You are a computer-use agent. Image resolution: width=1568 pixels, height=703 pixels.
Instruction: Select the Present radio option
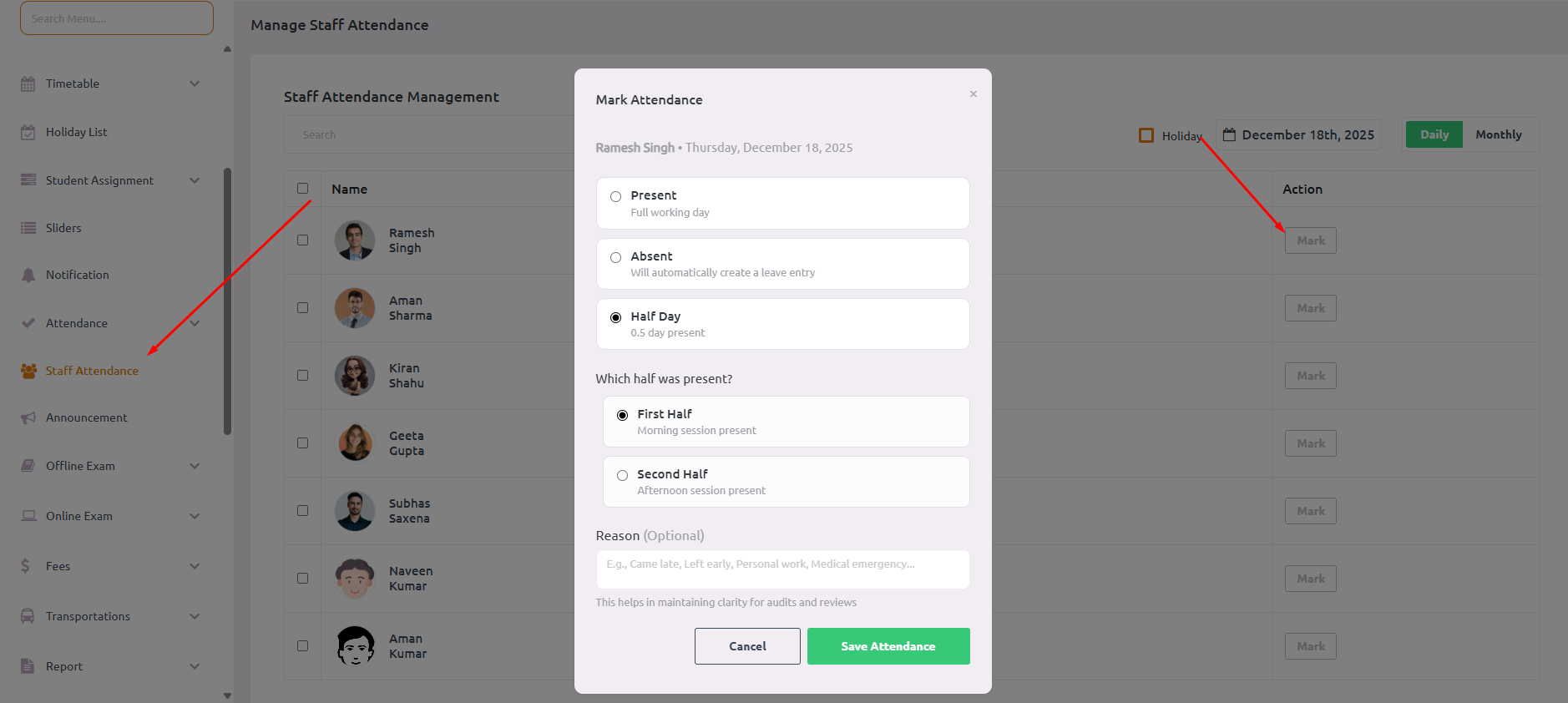(x=616, y=196)
